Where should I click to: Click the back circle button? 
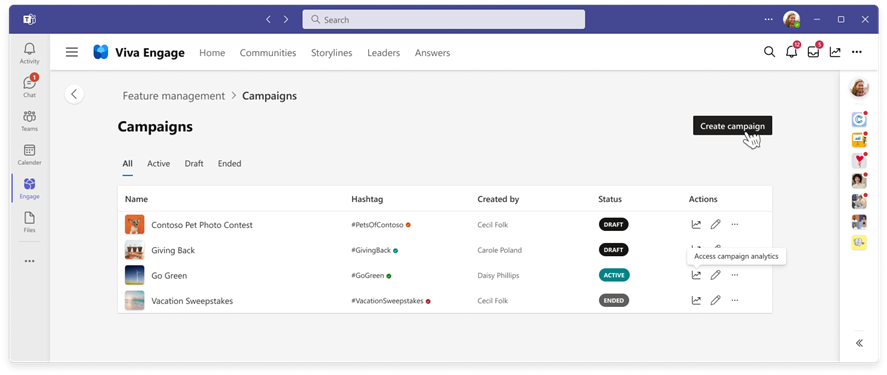(x=74, y=94)
